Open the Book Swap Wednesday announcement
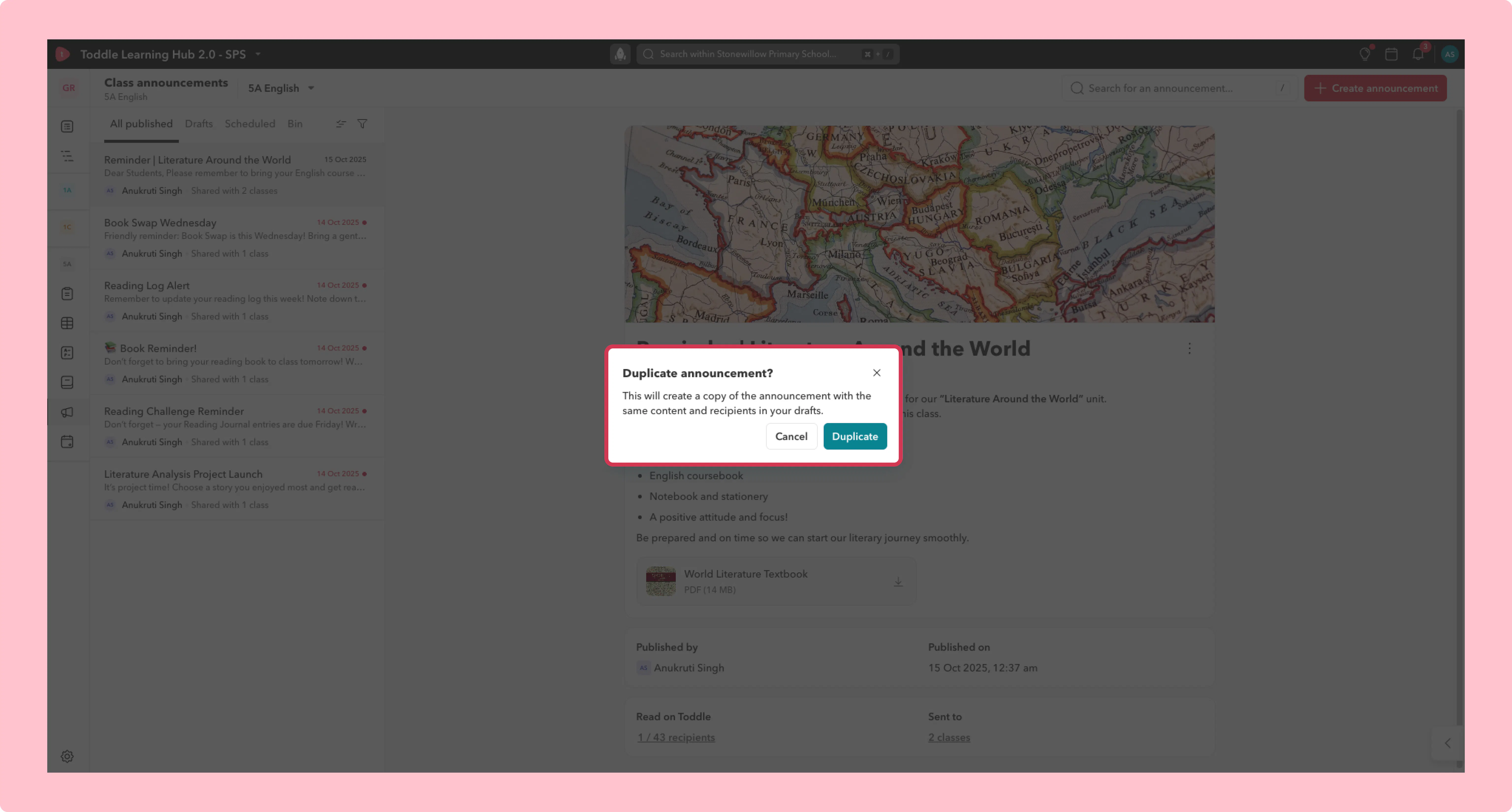This screenshot has height=812, width=1512. [237, 238]
